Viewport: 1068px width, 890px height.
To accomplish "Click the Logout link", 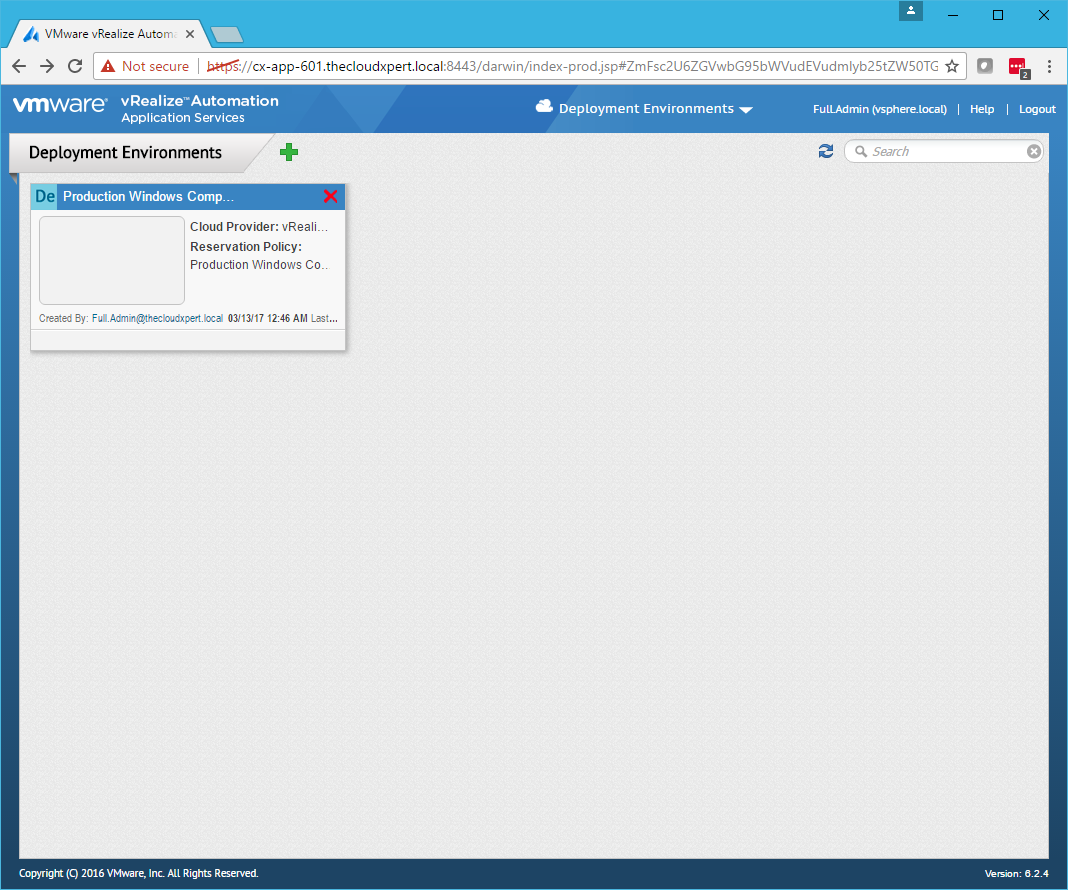I will click(1037, 109).
